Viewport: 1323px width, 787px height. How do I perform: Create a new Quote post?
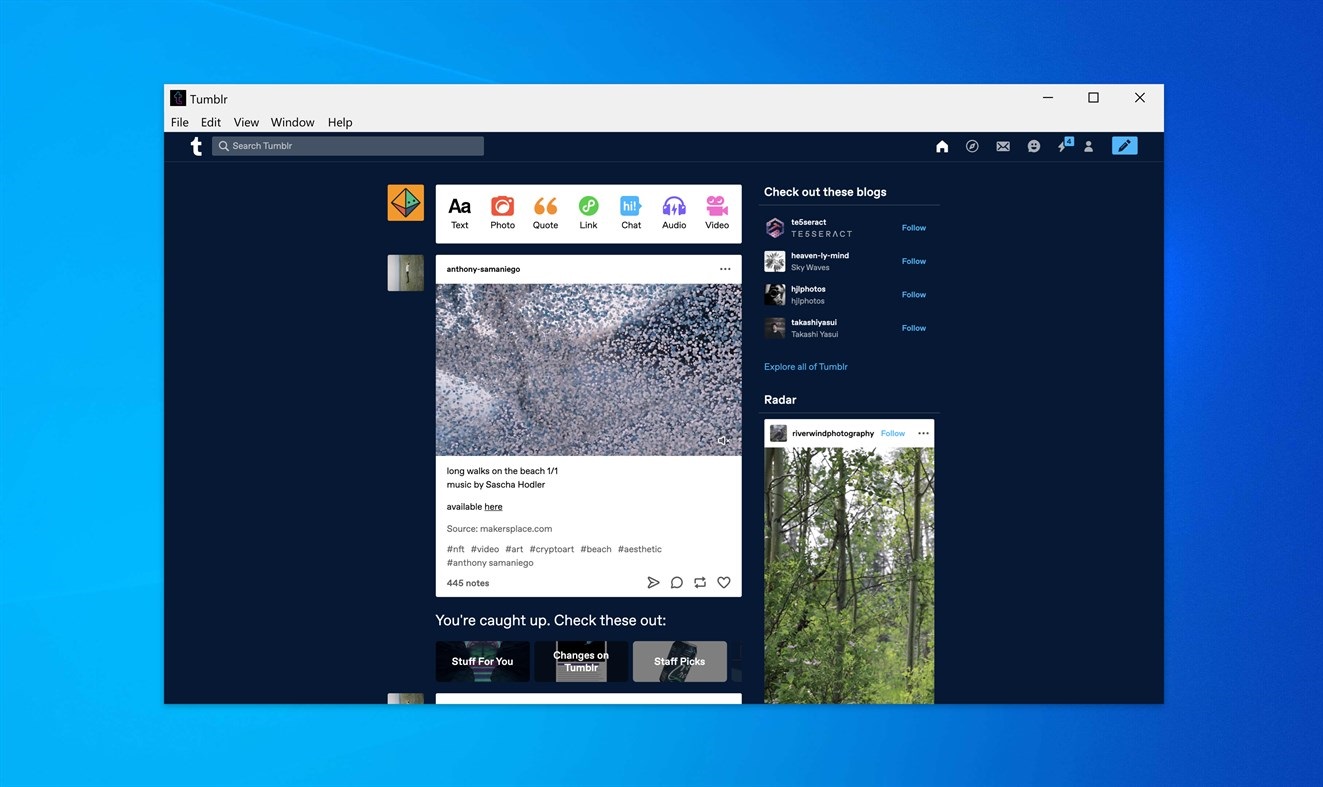click(x=545, y=212)
